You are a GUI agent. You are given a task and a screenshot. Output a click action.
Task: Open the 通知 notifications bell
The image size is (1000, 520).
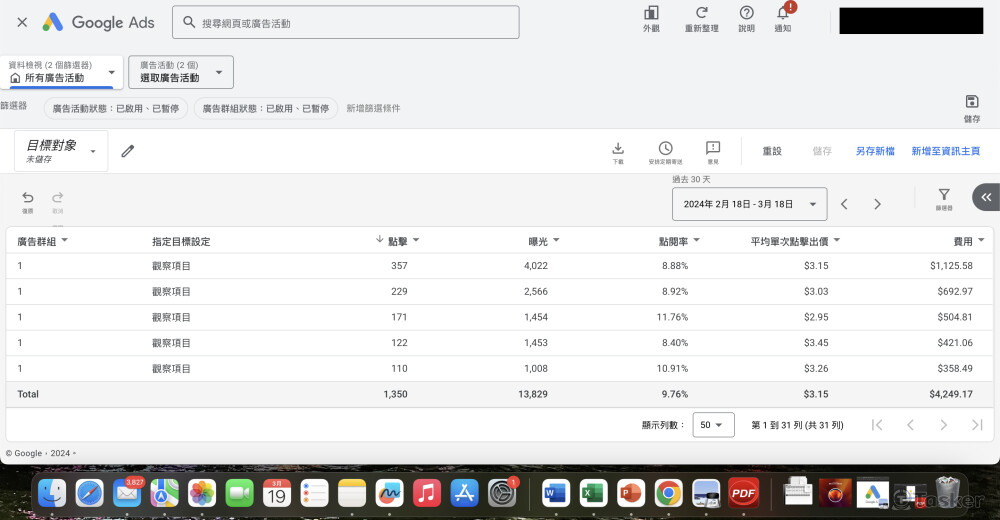pyautogui.click(x=783, y=13)
